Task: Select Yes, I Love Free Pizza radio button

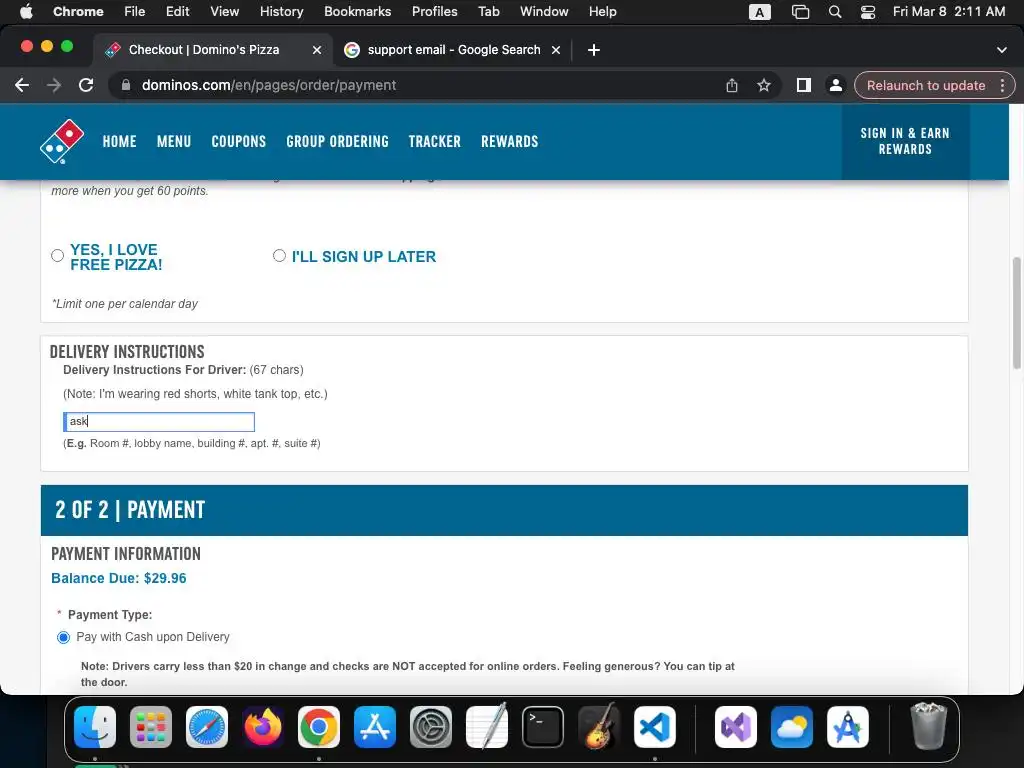Action: (x=57, y=255)
